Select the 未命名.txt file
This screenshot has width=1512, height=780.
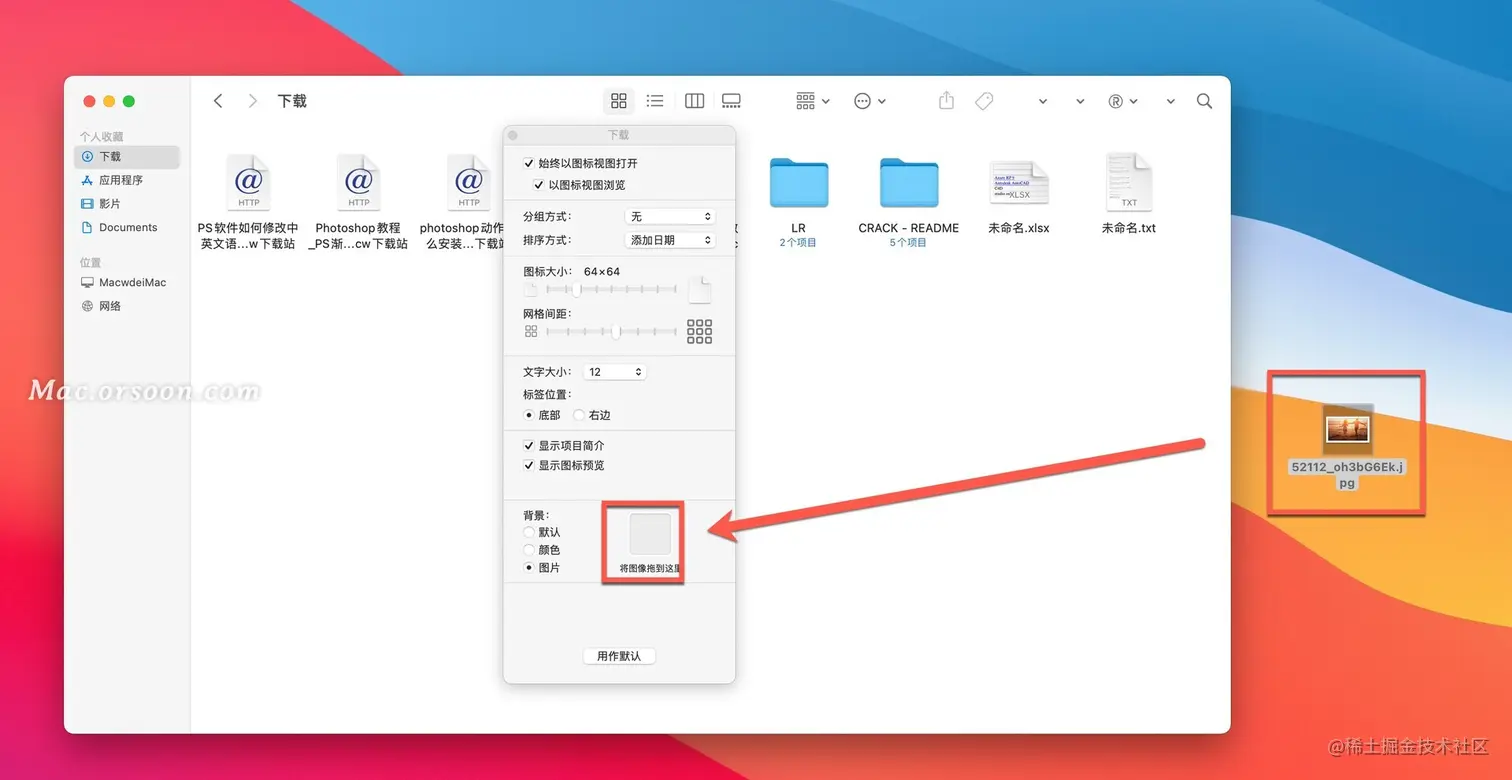[1128, 185]
